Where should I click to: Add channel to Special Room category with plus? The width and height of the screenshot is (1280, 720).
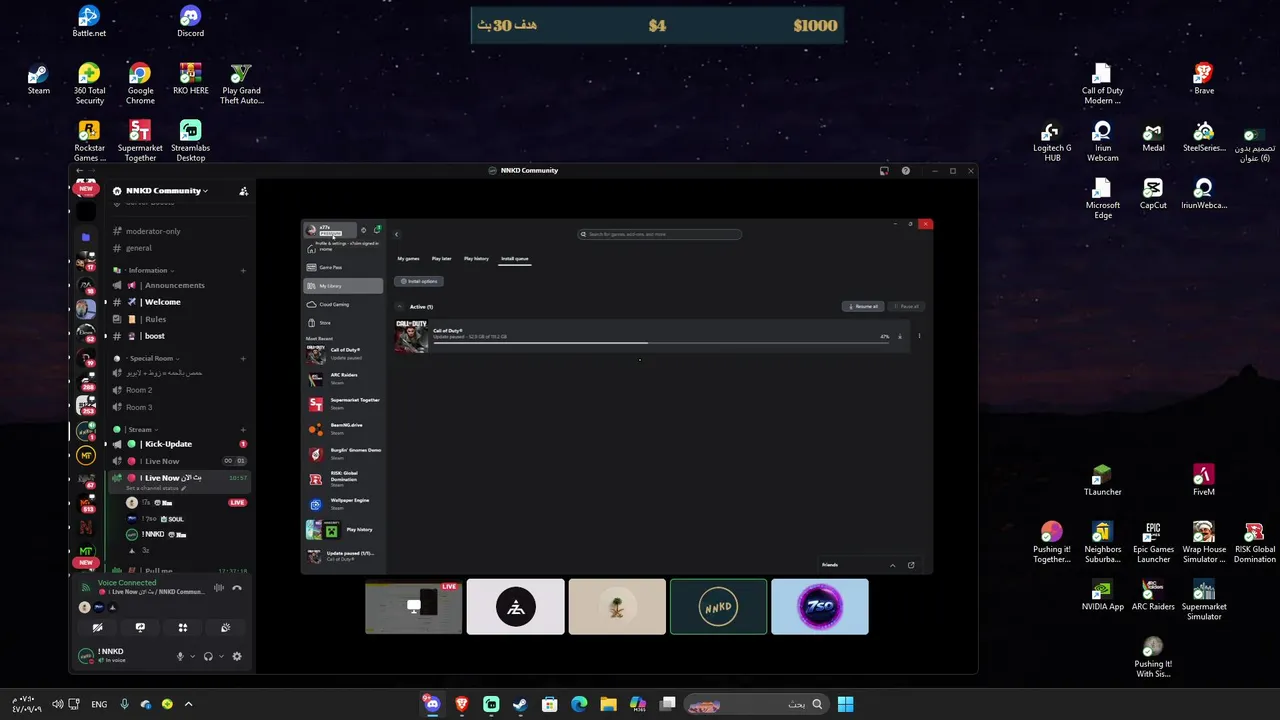coord(243,358)
